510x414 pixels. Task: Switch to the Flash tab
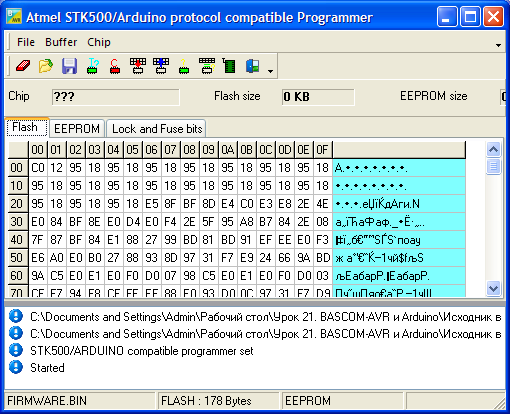pyautogui.click(x=27, y=127)
